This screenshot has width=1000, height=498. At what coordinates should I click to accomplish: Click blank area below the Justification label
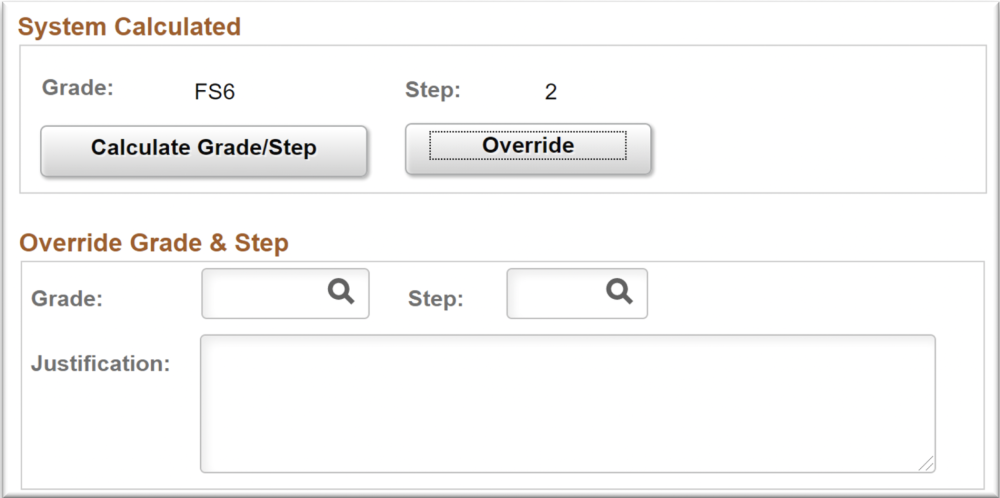[x=100, y=430]
